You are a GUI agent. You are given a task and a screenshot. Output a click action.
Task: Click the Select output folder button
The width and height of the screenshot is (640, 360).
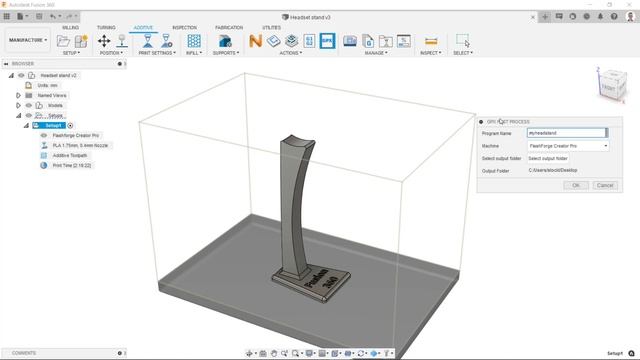pos(548,158)
